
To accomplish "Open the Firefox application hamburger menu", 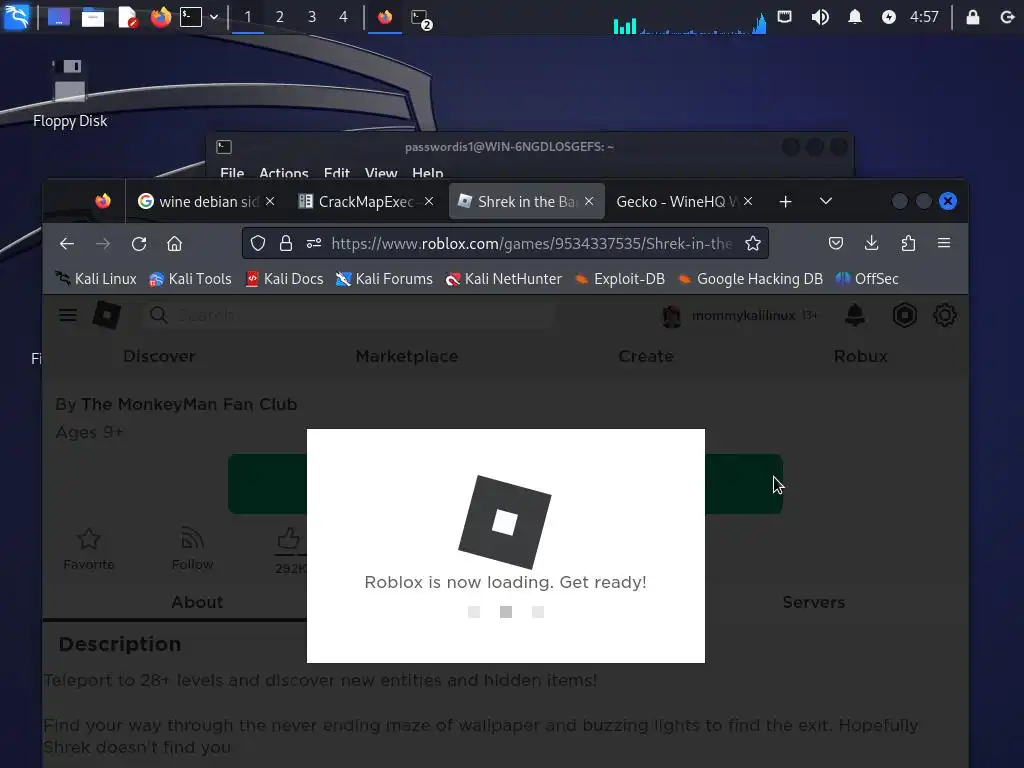I will pos(944,243).
